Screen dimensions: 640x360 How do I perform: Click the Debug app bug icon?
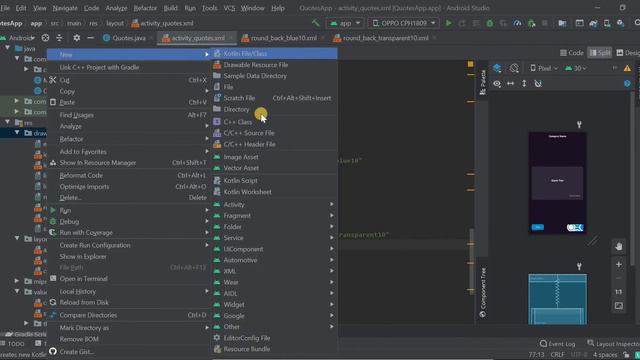pyautogui.click(x=489, y=23)
